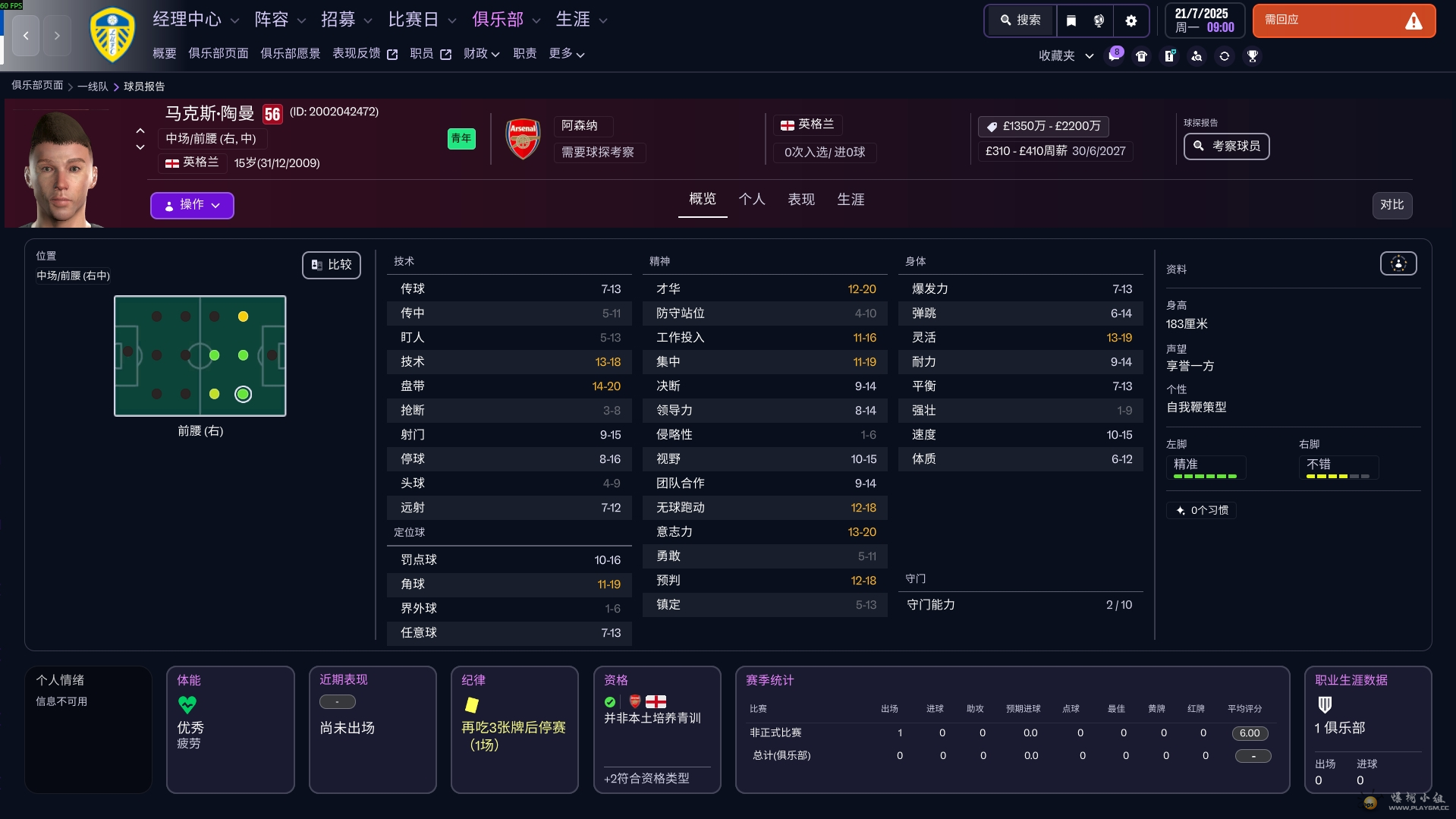Viewport: 1456px width, 819px height.
Task: Click the 搜索 search field
Action: coord(1020,20)
